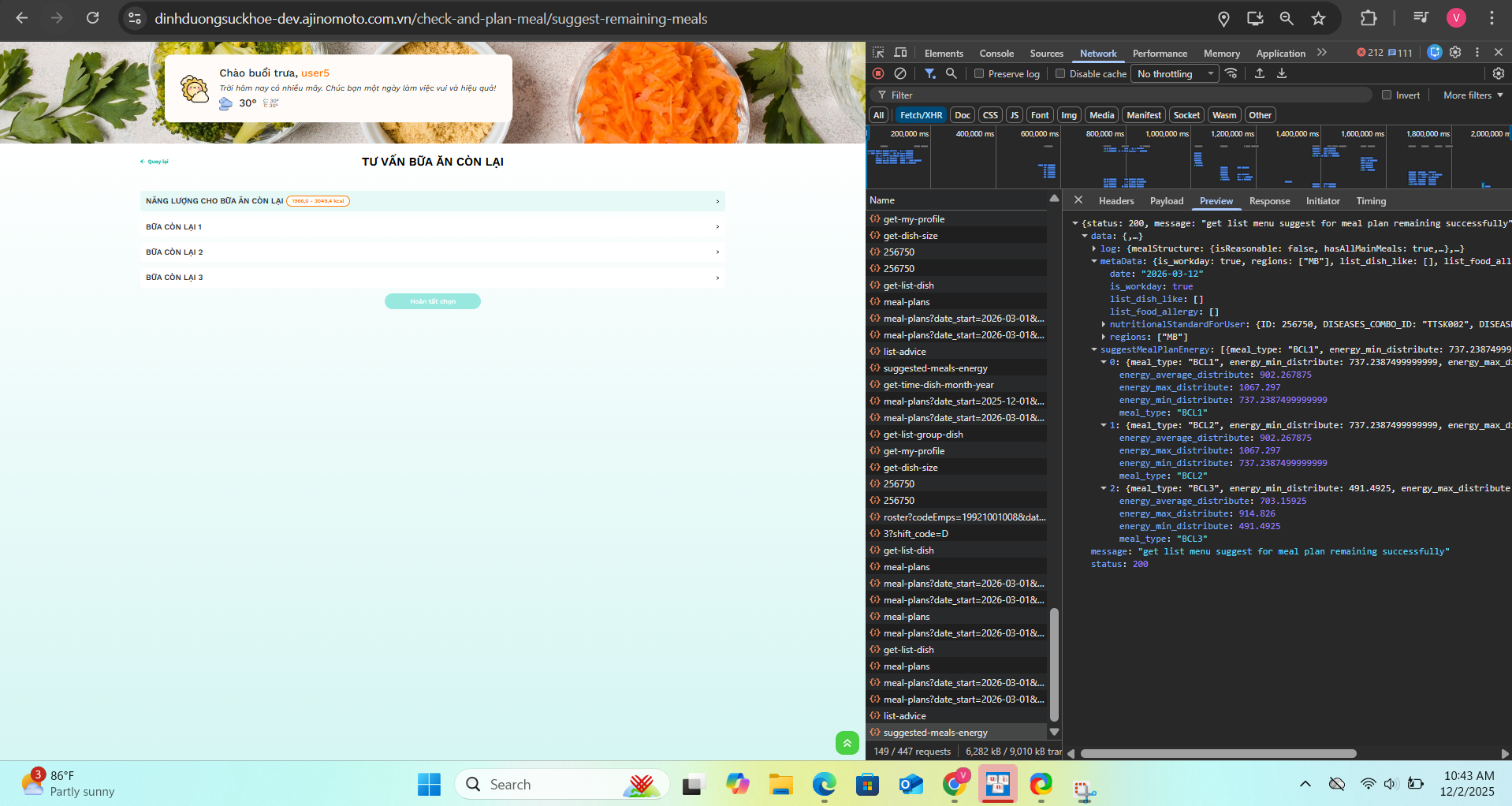Export HAR file with download arrow
Image resolution: width=1512 pixels, height=806 pixels.
tap(1282, 73)
